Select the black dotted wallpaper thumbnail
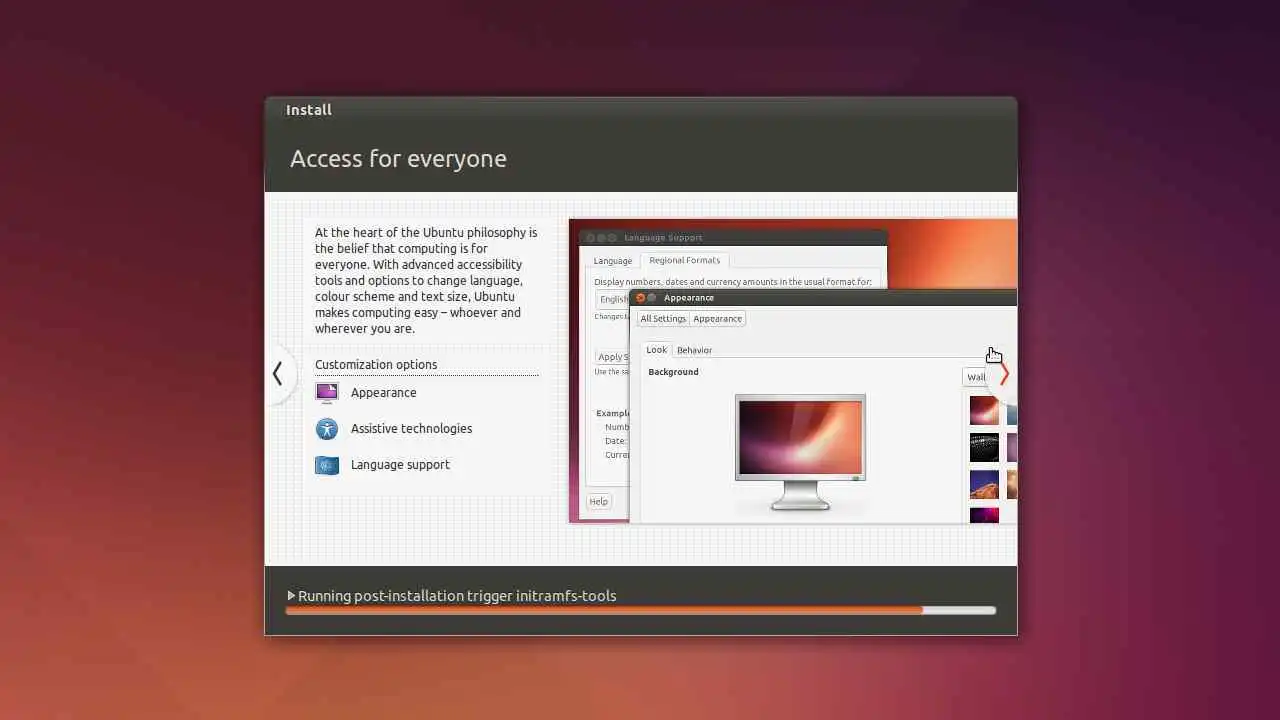The width and height of the screenshot is (1280, 720). click(x=984, y=447)
